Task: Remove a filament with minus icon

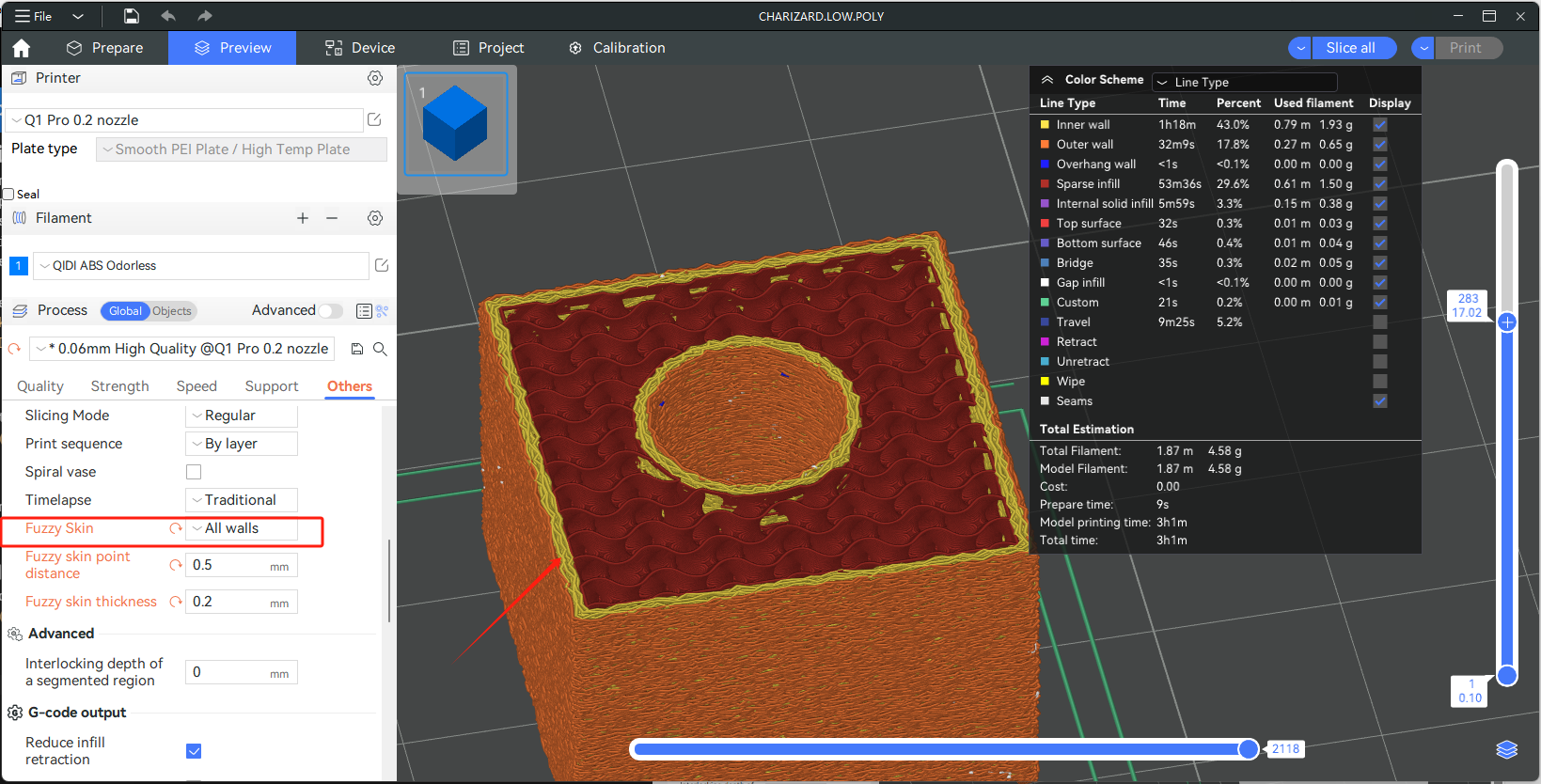Action: 332,218
